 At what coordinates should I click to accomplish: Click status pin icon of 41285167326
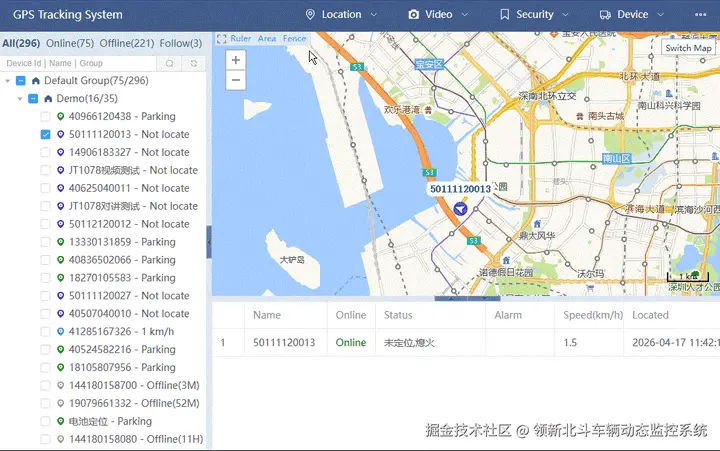(60, 332)
